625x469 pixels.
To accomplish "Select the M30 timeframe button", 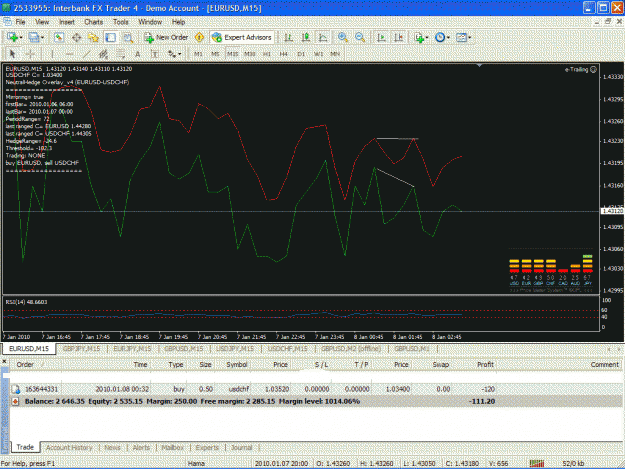I will 250,54.
